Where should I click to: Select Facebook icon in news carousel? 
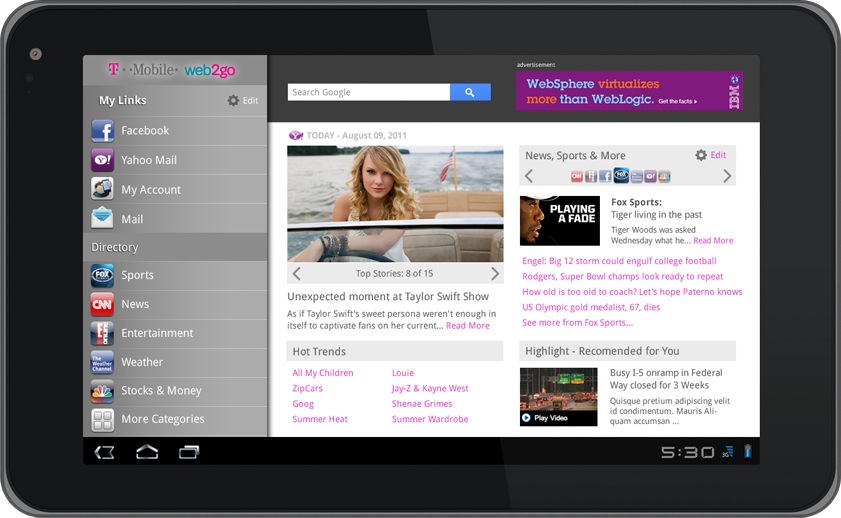point(605,176)
